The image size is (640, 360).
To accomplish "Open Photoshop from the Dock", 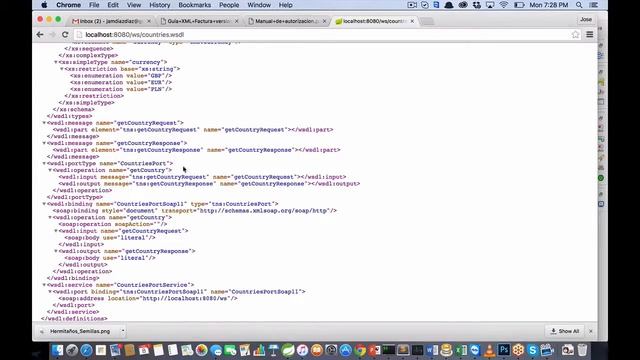I will 504,350.
